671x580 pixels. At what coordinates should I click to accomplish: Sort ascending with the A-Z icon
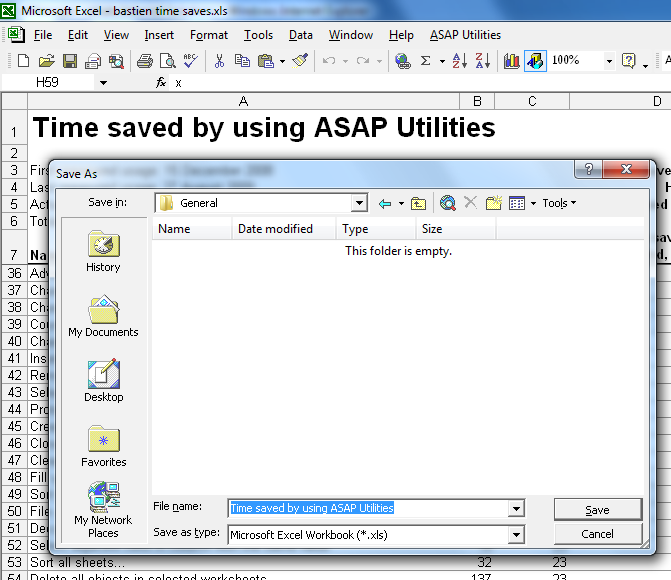460,61
